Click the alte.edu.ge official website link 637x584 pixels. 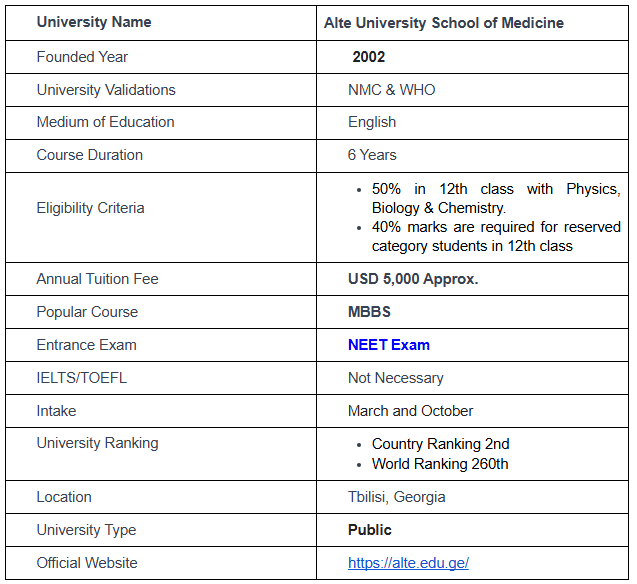pos(408,563)
